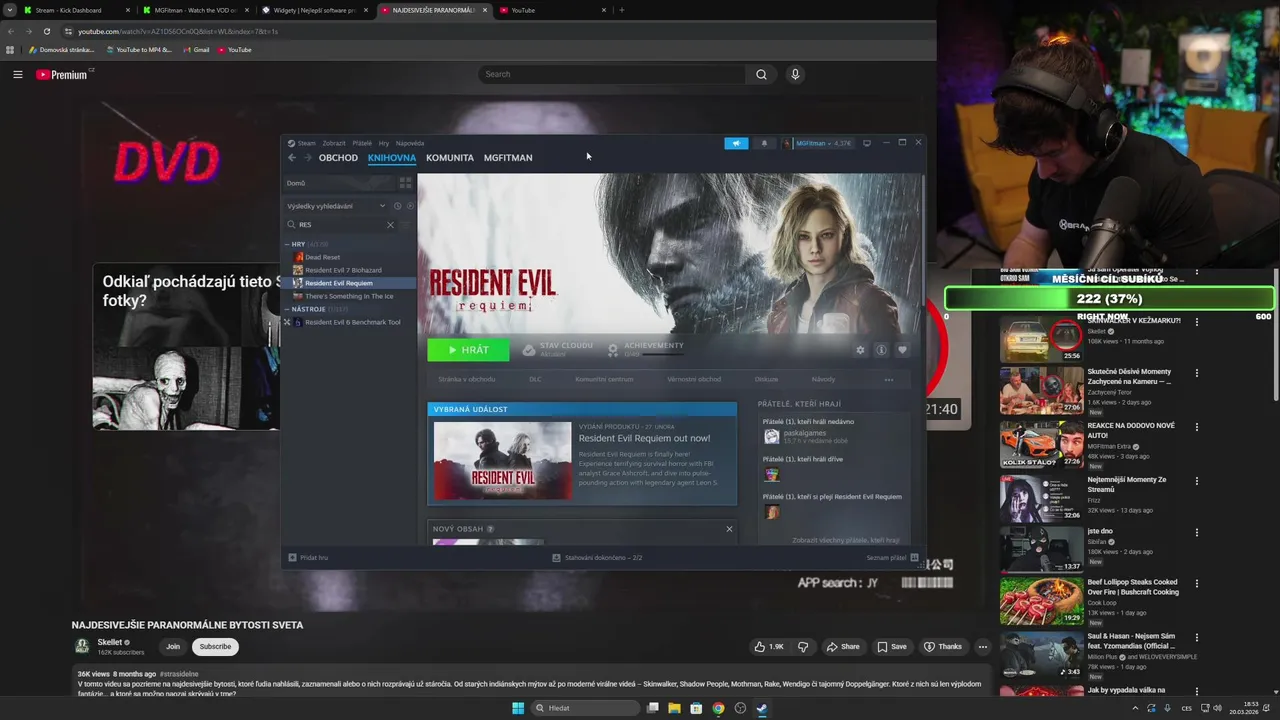Subscribe to the Skellet channel
Screen dimensions: 1280x720
[x=215, y=647]
